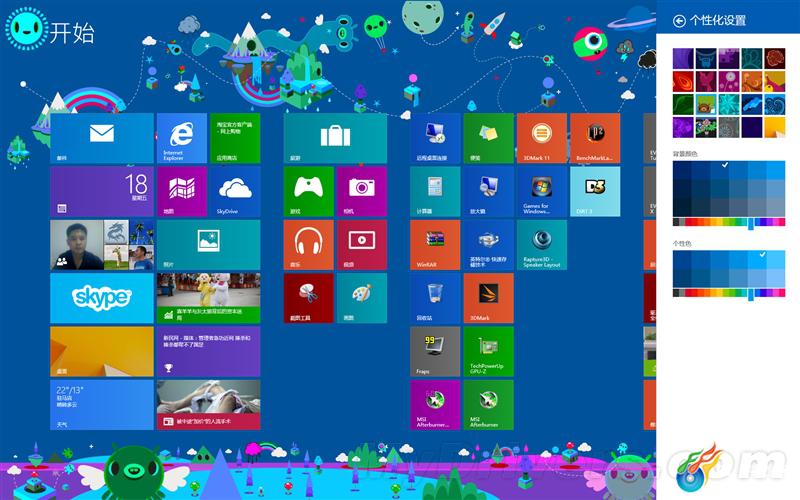The width and height of the screenshot is (800, 500).
Task: Launch the magenta MSI Afterburner tile
Action: click(x=435, y=405)
